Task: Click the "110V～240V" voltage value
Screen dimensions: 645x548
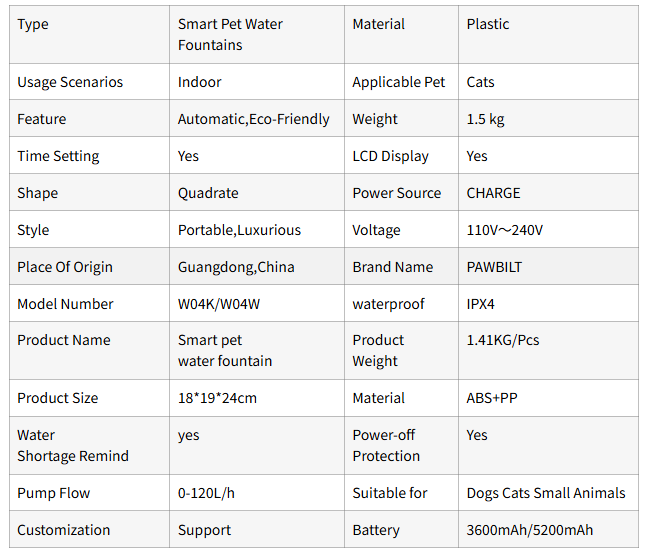Action: [x=504, y=230]
